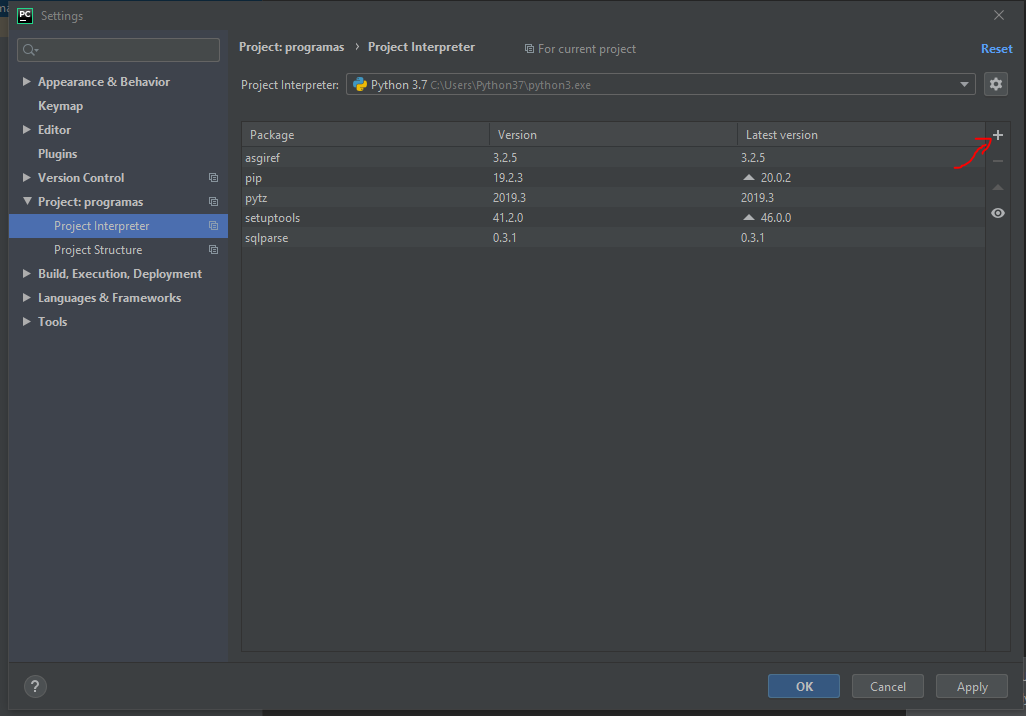This screenshot has height=716, width=1026.
Task: Select Project Interpreter in the tree
Action: click(x=118, y=226)
